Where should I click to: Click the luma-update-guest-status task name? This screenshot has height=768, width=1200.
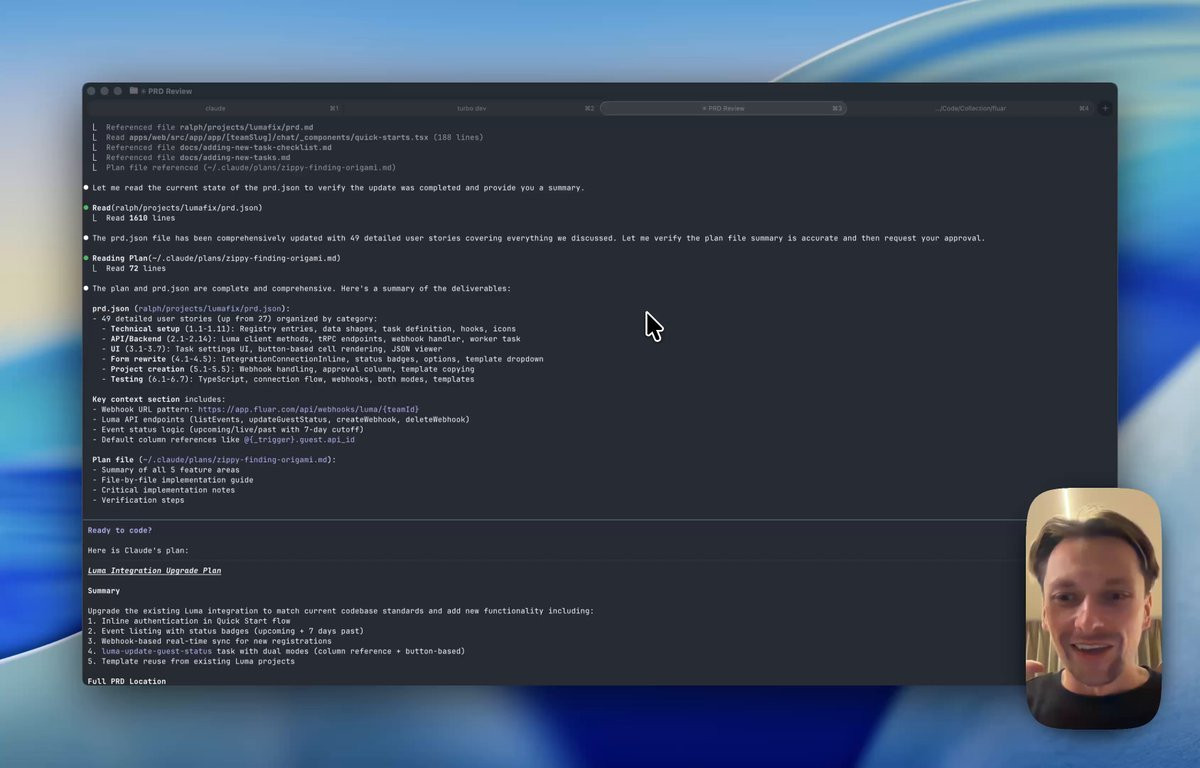157,651
